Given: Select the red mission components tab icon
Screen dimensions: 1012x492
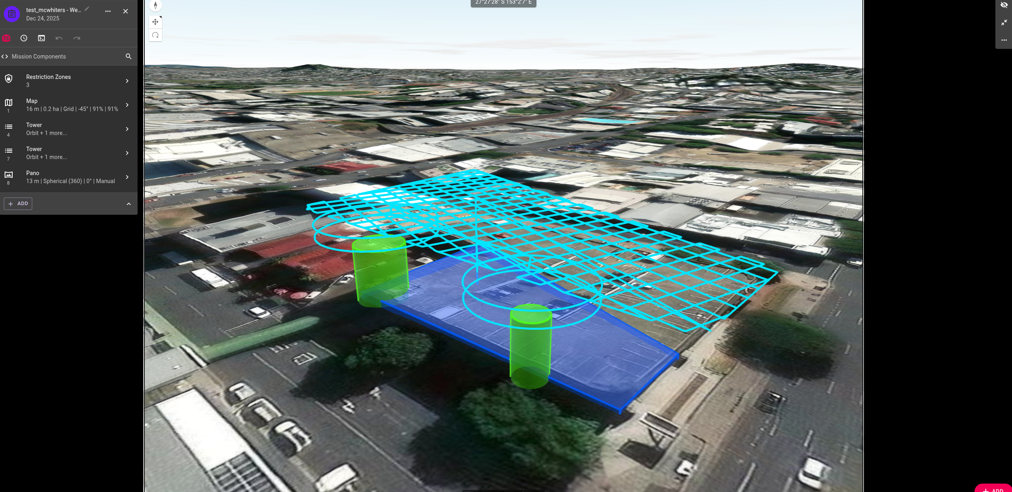Looking at the screenshot, I should point(7,38).
